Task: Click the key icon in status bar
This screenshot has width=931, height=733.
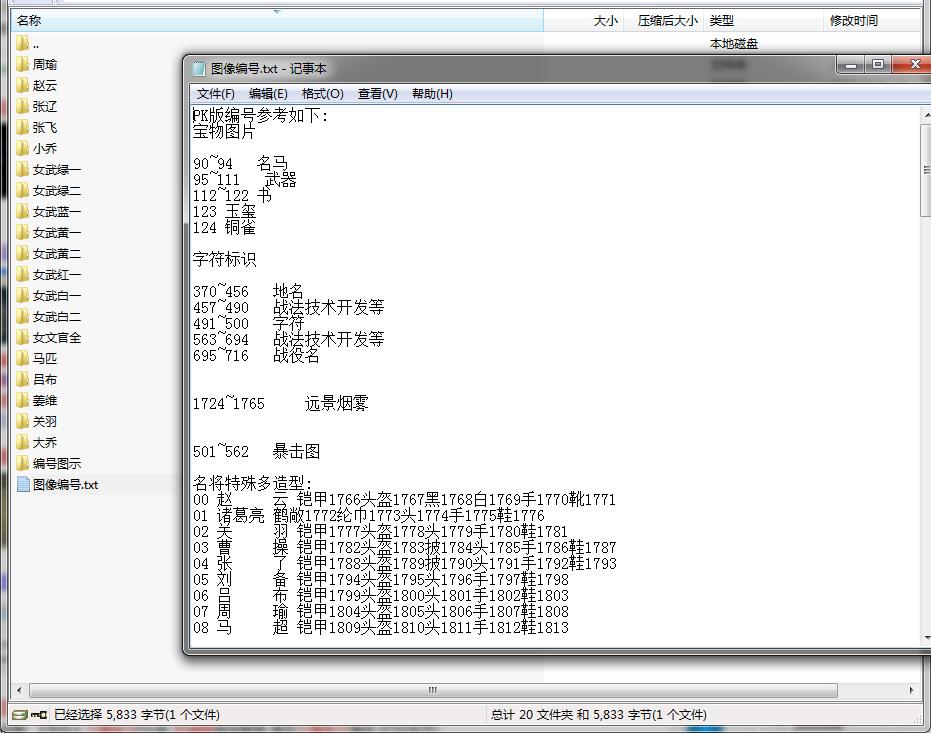Action: point(39,715)
